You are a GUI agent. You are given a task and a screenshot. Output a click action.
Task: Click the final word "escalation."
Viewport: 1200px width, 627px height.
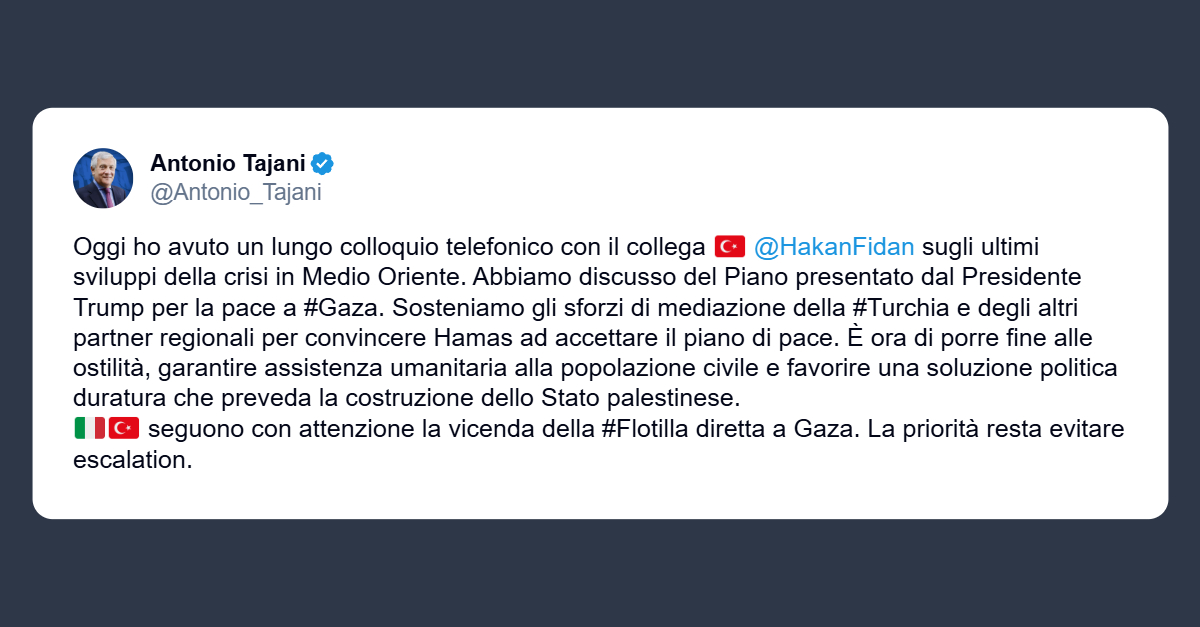tap(132, 461)
